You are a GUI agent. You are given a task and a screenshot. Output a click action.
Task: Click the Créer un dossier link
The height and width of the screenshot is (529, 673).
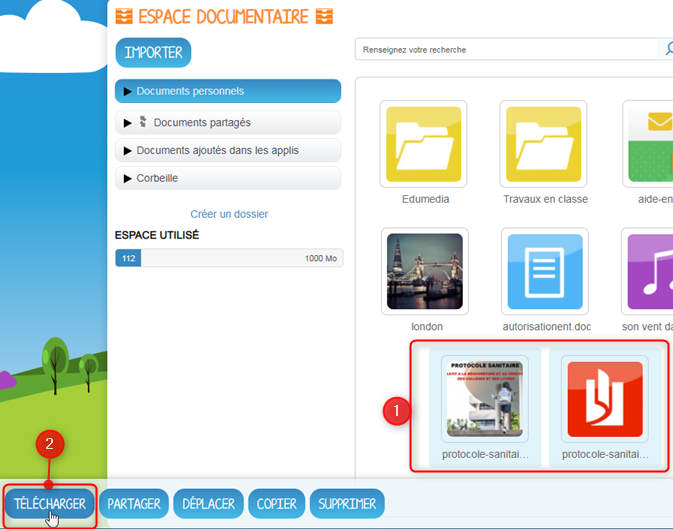coord(229,214)
